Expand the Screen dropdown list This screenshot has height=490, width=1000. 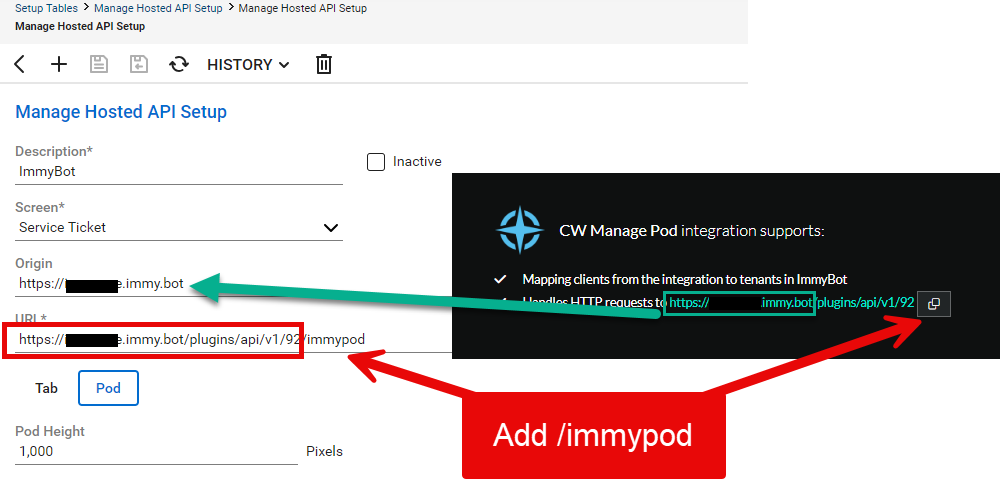[x=331, y=228]
